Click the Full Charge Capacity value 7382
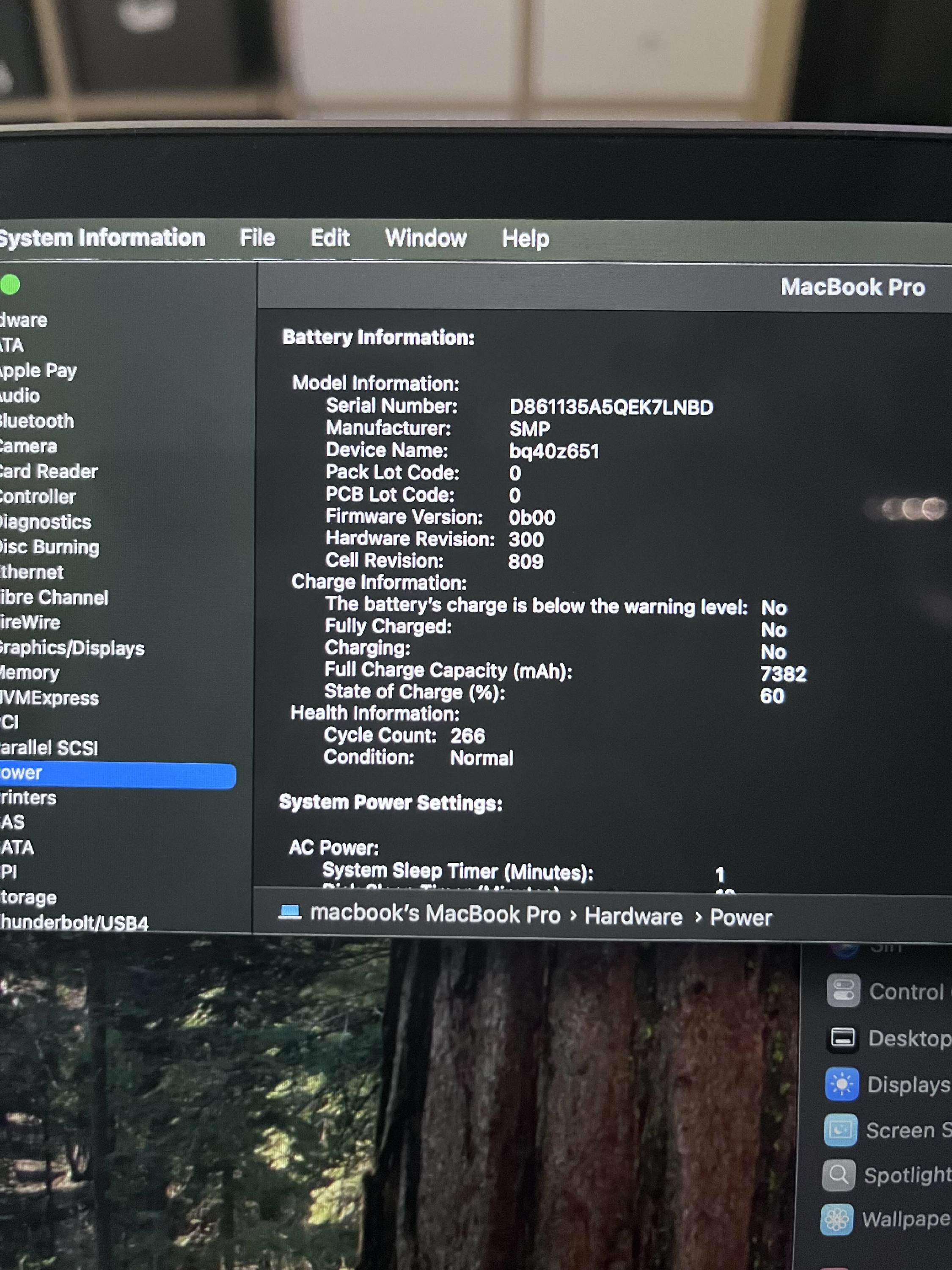952x1270 pixels. pyautogui.click(x=783, y=674)
